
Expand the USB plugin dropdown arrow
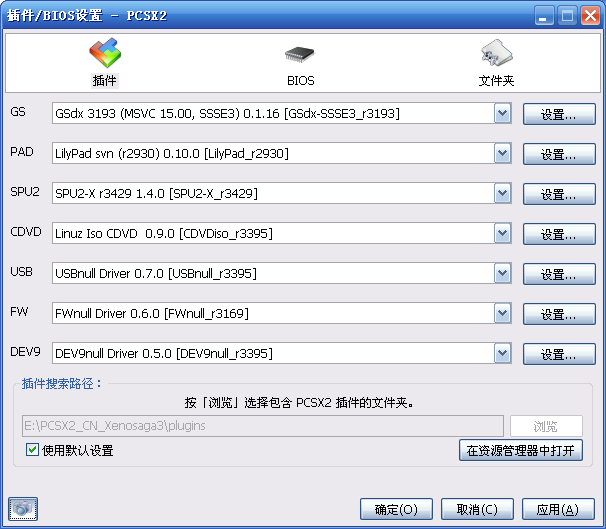point(502,273)
